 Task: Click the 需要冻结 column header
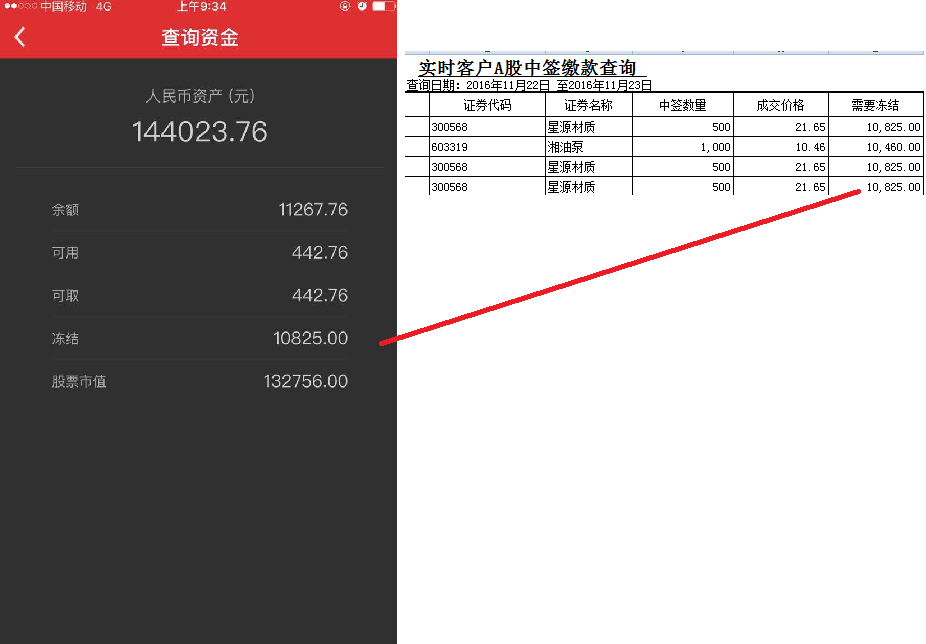pos(875,105)
